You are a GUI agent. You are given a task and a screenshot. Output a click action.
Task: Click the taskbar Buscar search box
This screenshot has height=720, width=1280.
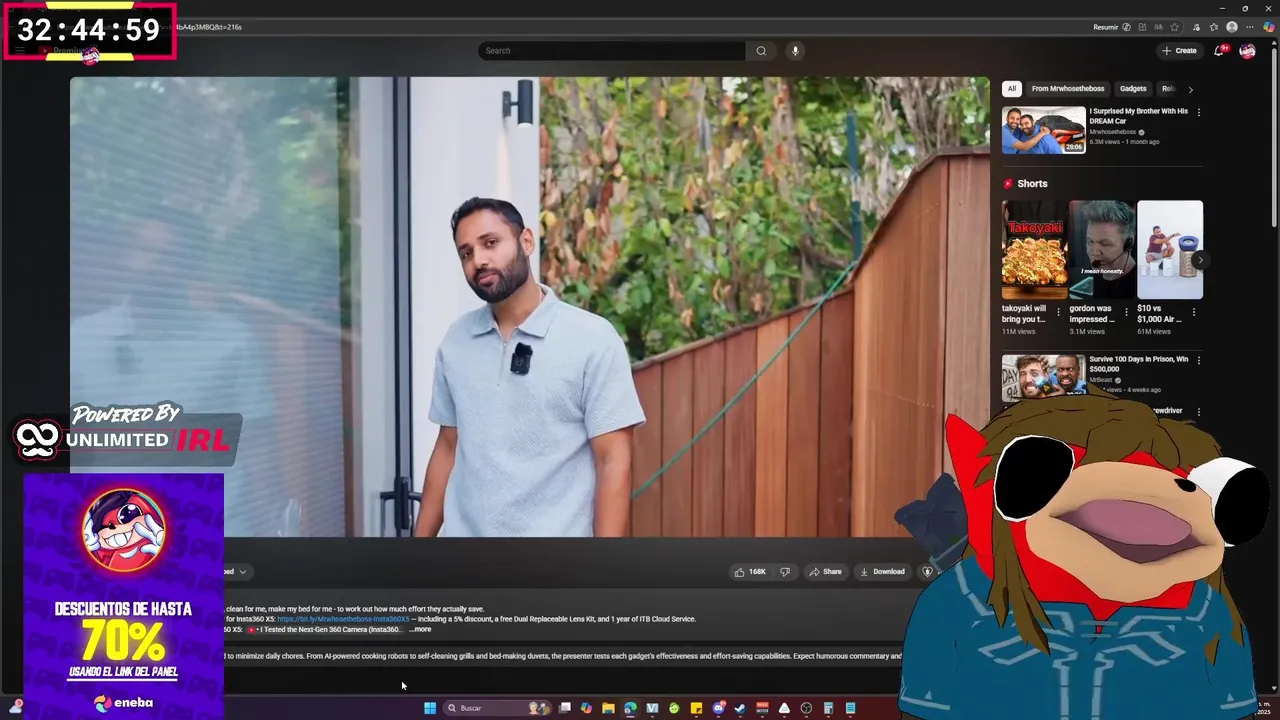[x=498, y=708]
